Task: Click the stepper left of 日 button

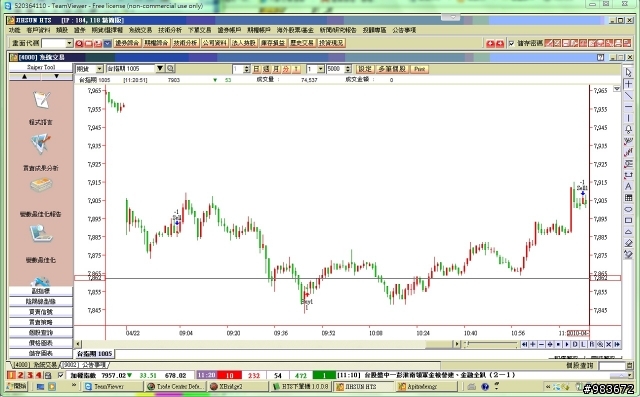Action: click(247, 69)
